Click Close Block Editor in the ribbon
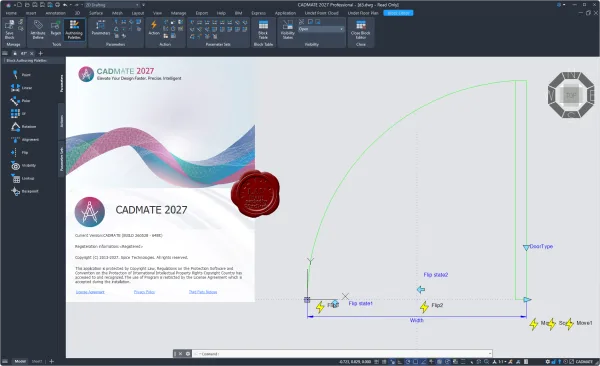This screenshot has height=366, width=600. click(x=360, y=30)
